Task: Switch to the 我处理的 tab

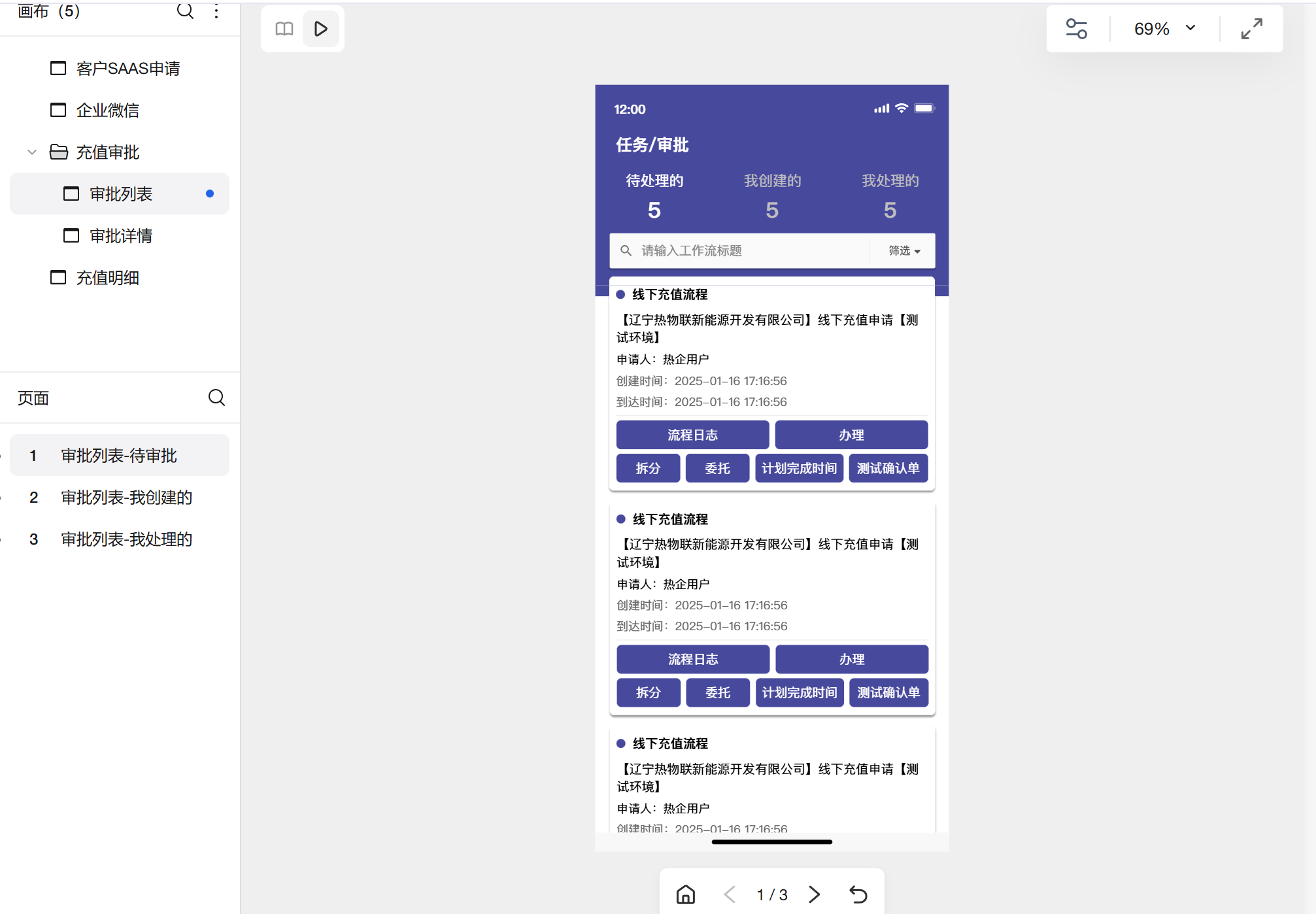Action: (890, 181)
